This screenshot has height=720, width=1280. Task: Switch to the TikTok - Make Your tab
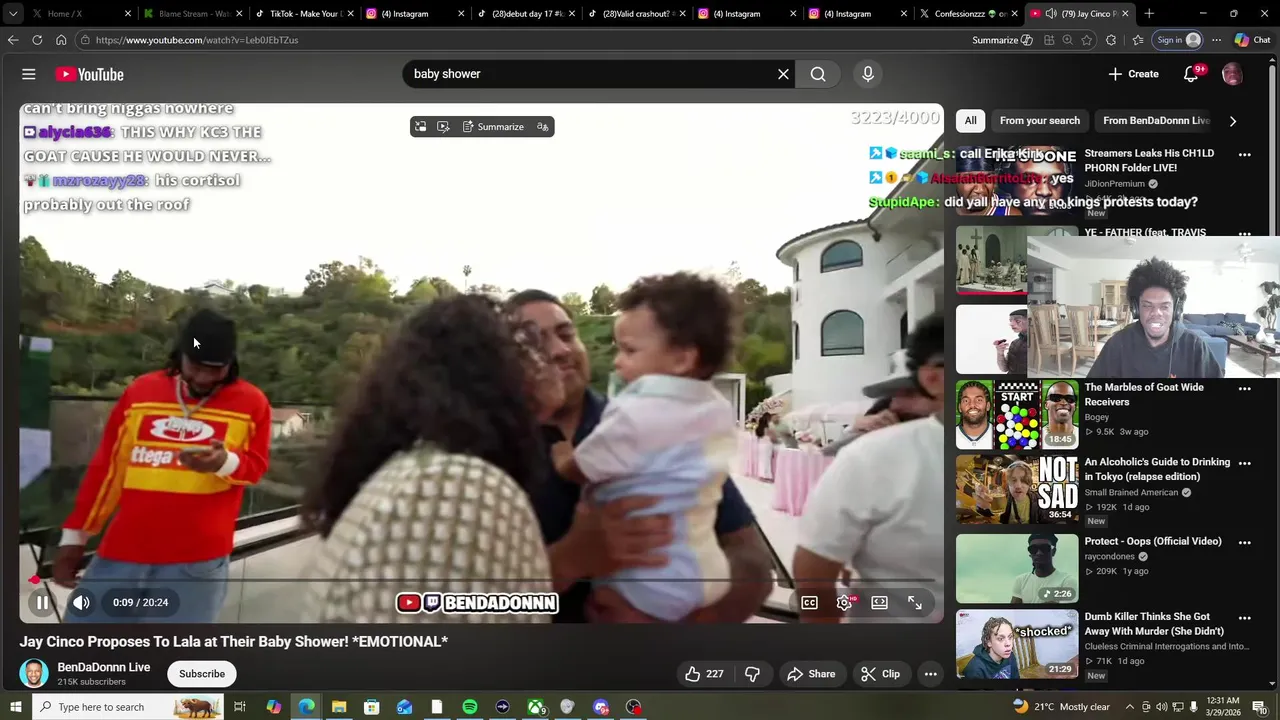303,14
